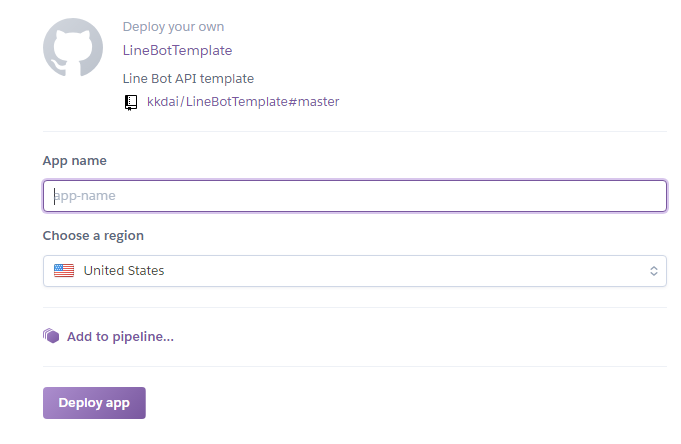Click the #master branch reference
Viewport: 681px width, 444px height.
click(x=314, y=102)
